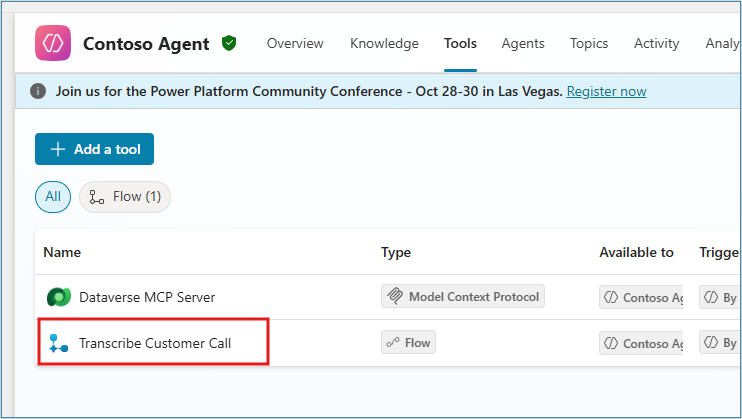Open the Overview tab
The height and width of the screenshot is (419, 742).
(x=295, y=44)
